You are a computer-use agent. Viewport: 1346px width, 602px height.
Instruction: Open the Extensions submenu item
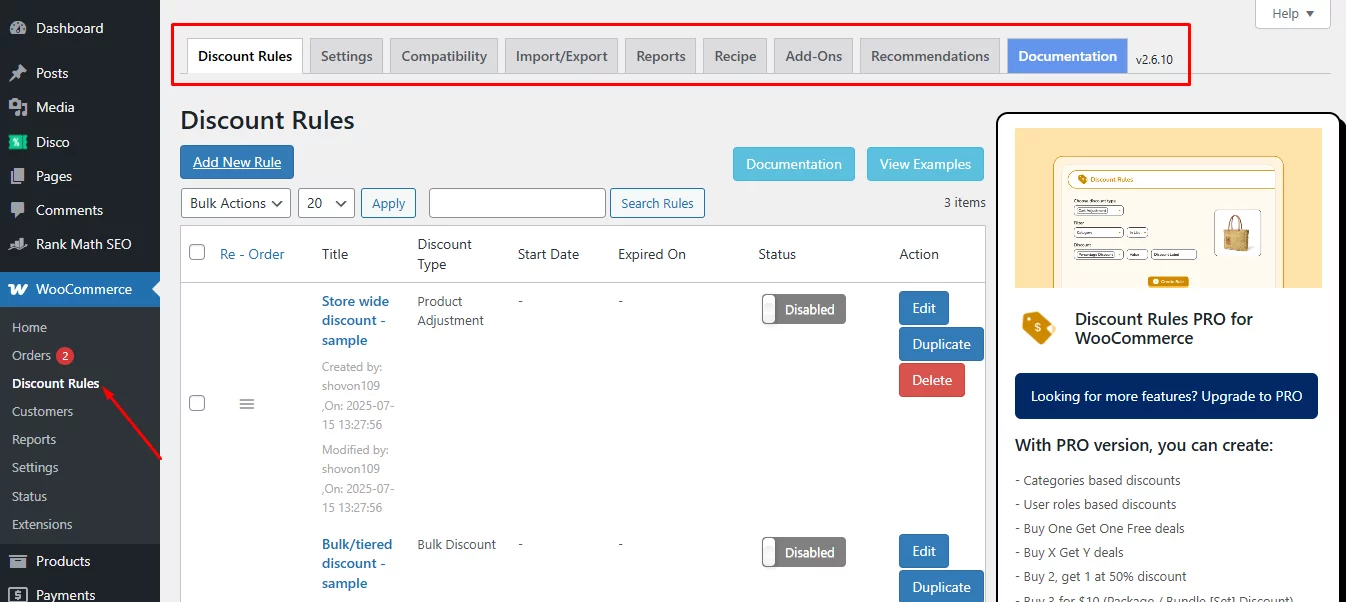click(x=42, y=524)
